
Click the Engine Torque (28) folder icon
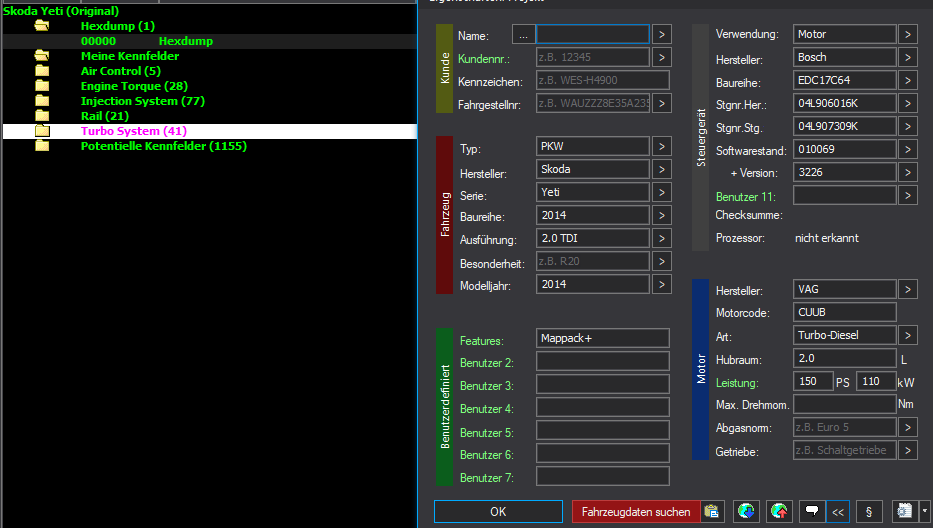point(42,86)
